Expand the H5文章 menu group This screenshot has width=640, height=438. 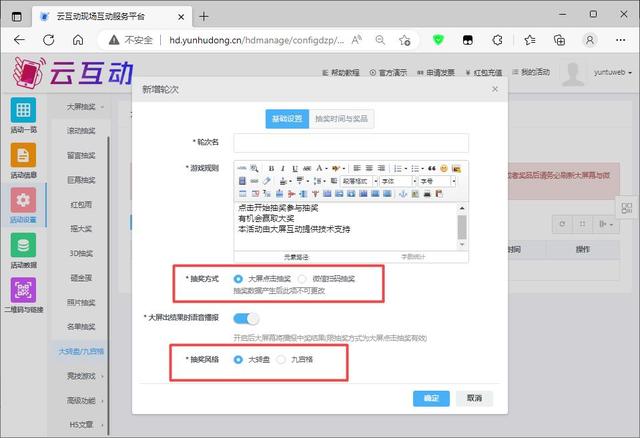click(x=84, y=425)
